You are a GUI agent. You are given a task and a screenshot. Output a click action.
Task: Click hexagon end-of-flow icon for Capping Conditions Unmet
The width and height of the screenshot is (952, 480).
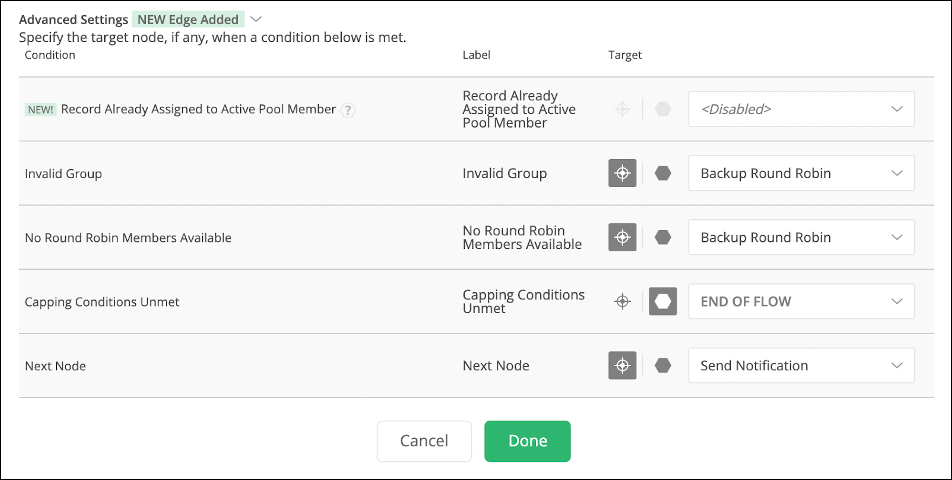[x=662, y=301]
